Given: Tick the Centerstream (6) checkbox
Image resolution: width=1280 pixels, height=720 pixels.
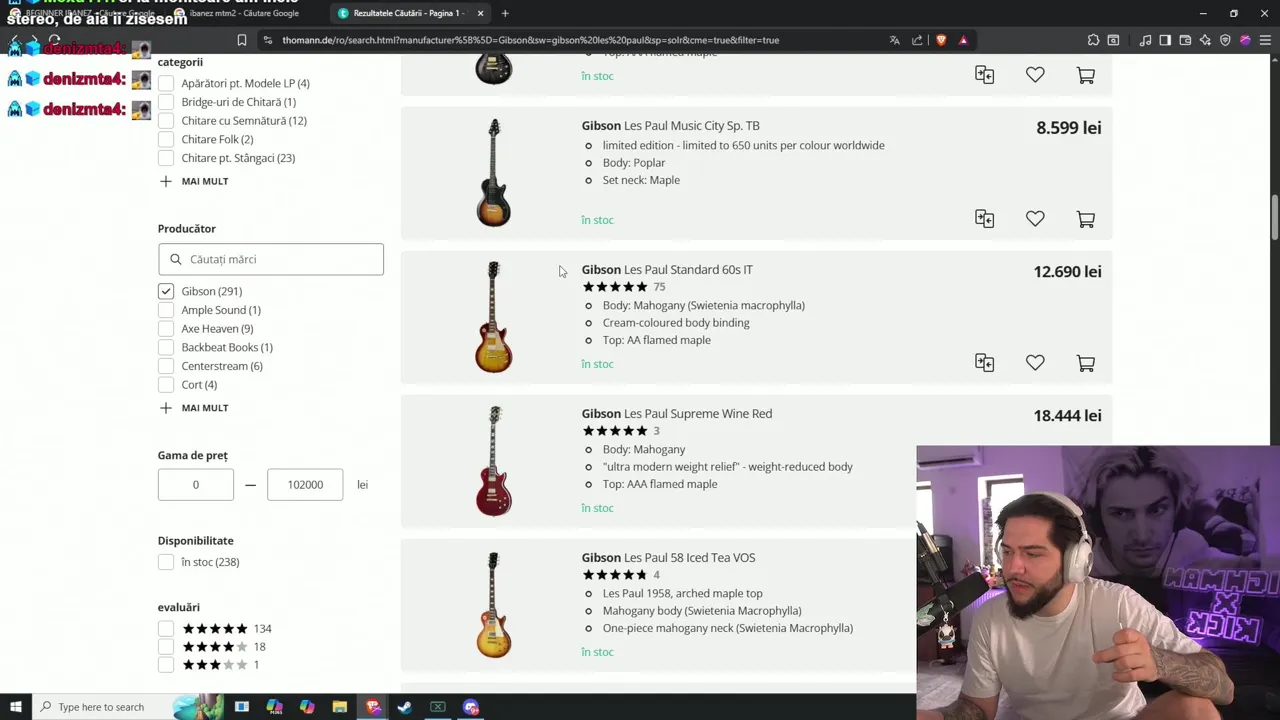Looking at the screenshot, I should point(166,366).
